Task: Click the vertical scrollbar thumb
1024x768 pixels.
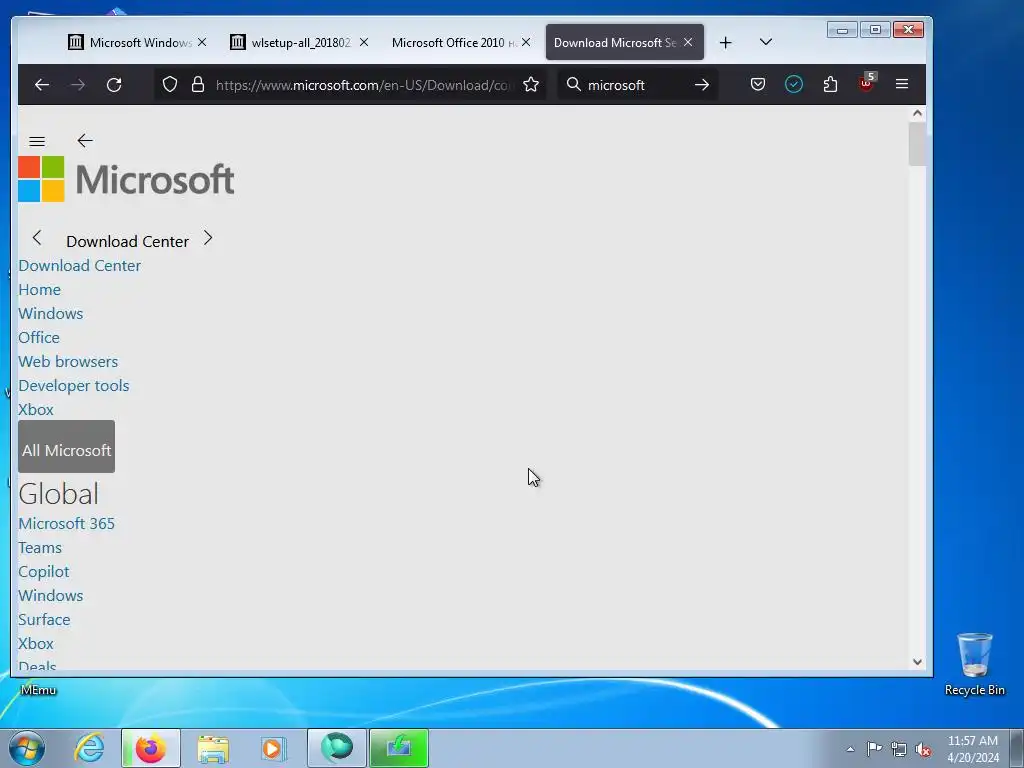Action: click(x=917, y=144)
